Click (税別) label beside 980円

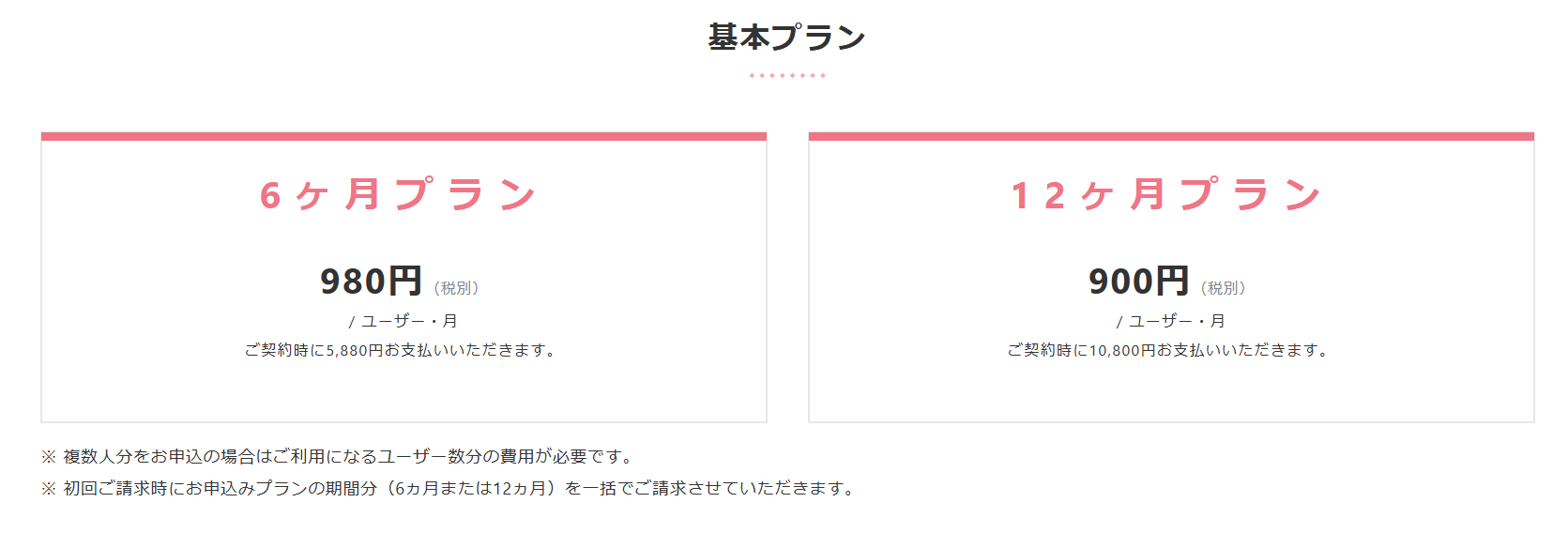(x=456, y=288)
